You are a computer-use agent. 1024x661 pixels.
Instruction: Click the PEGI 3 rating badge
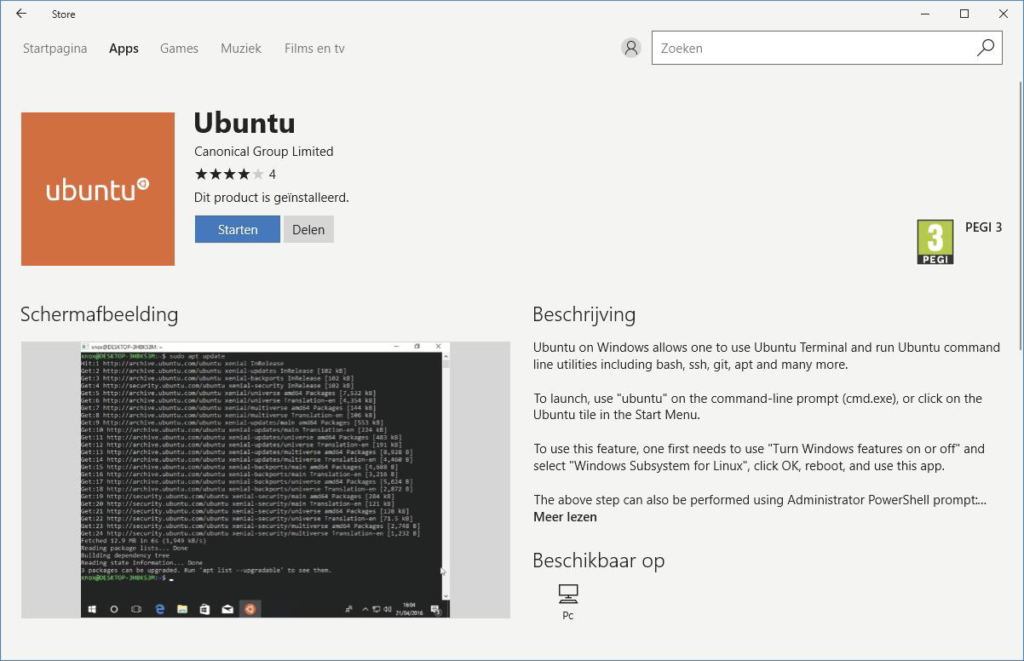[935, 242]
